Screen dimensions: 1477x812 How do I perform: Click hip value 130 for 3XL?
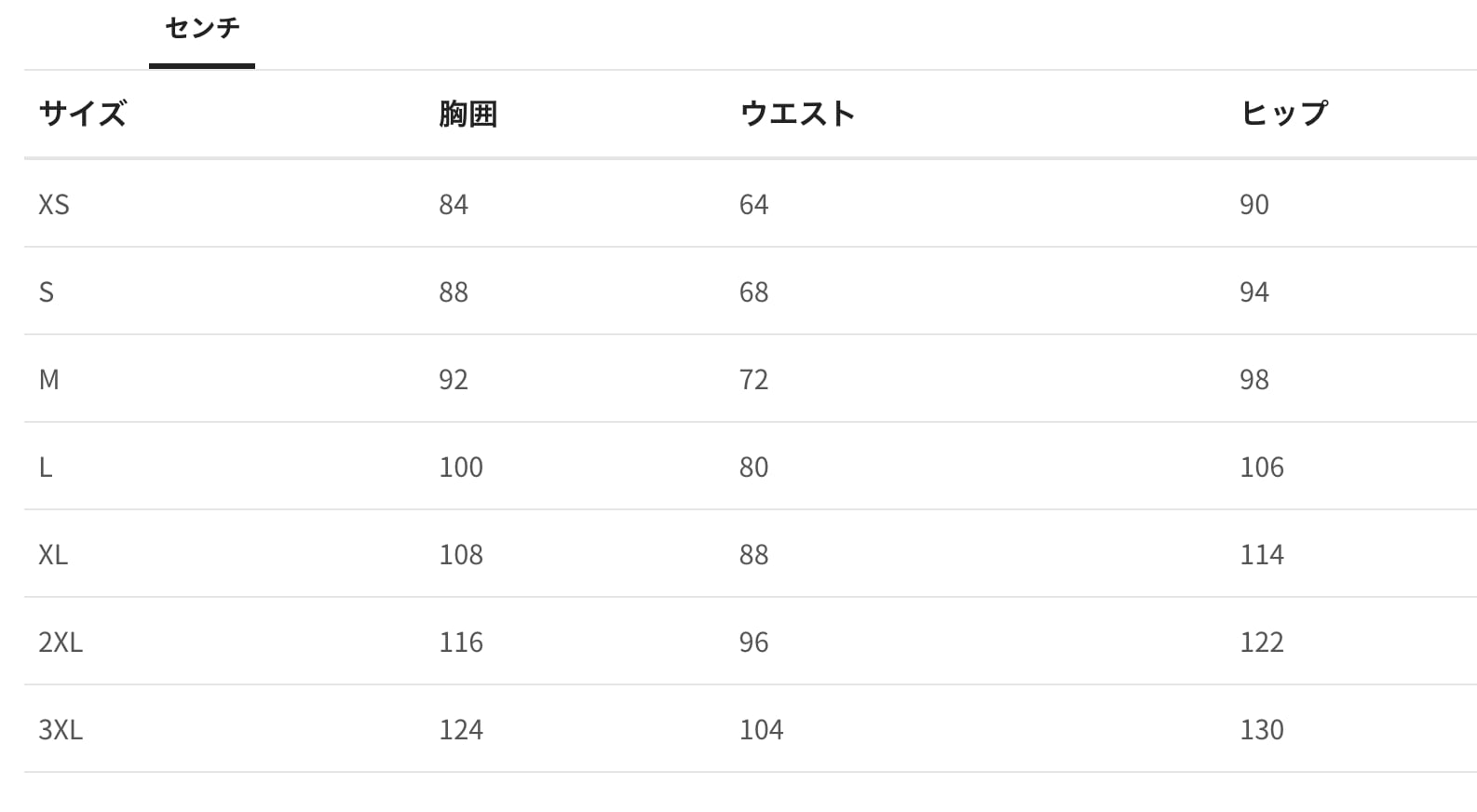[1261, 730]
